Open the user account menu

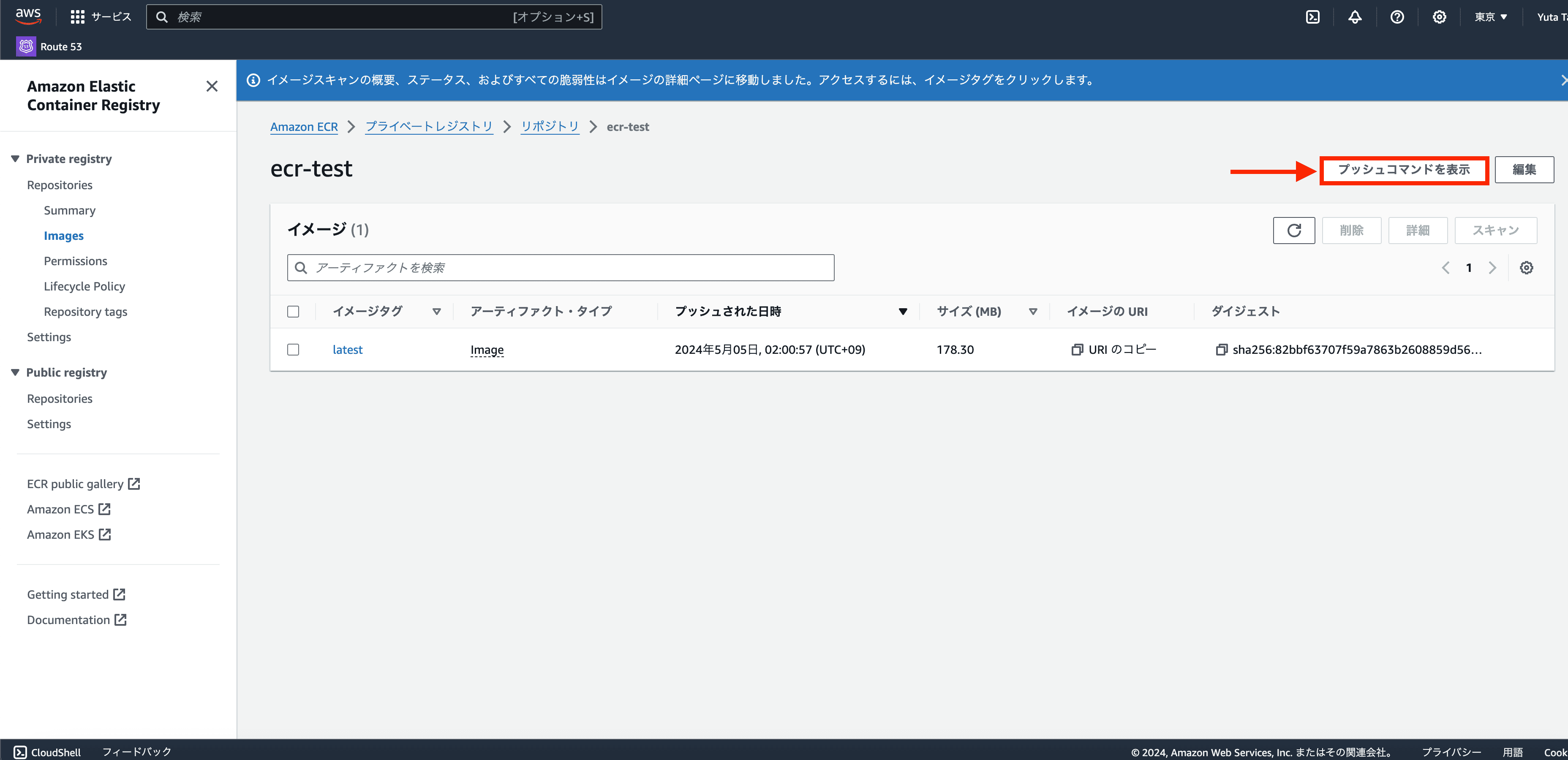pos(1552,17)
